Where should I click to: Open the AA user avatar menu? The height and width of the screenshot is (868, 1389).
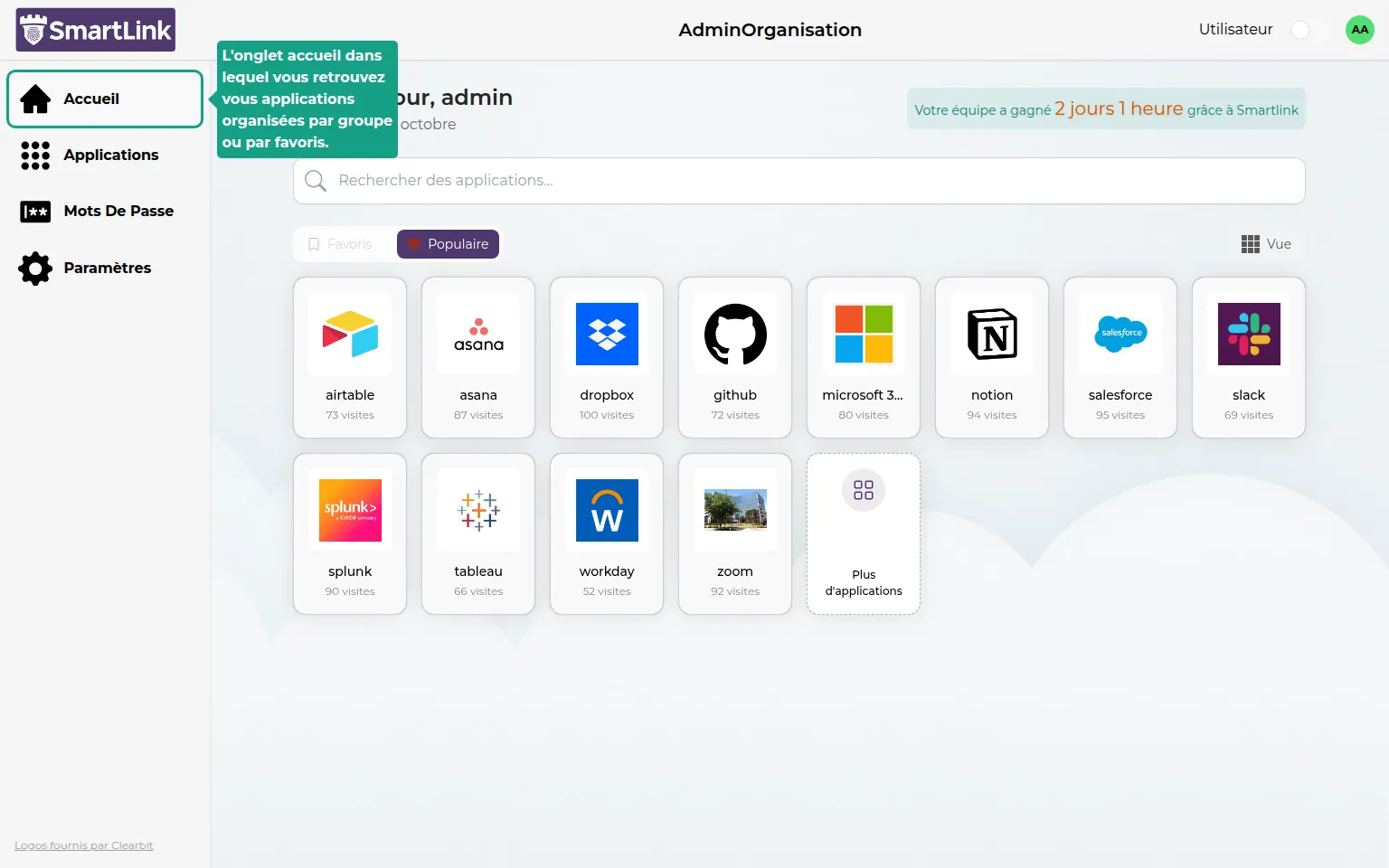(x=1359, y=30)
